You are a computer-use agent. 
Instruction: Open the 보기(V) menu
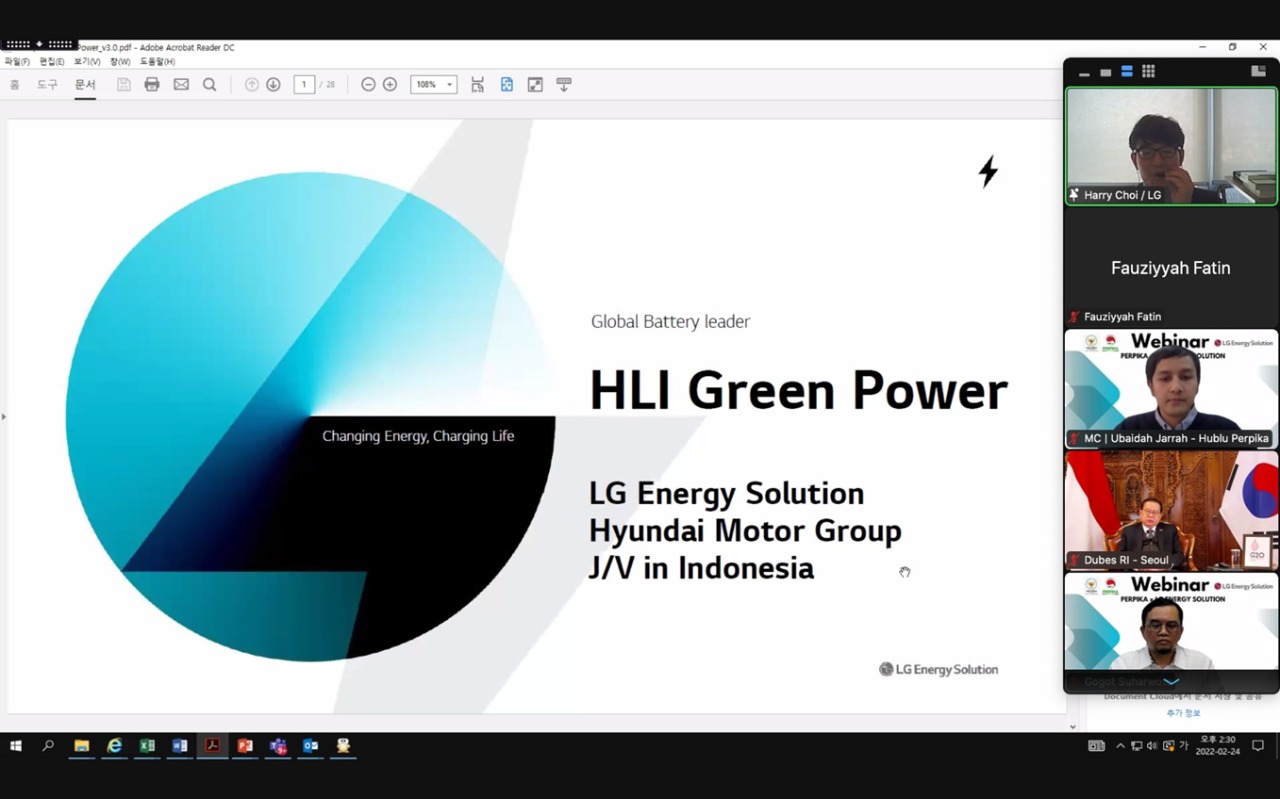87,62
